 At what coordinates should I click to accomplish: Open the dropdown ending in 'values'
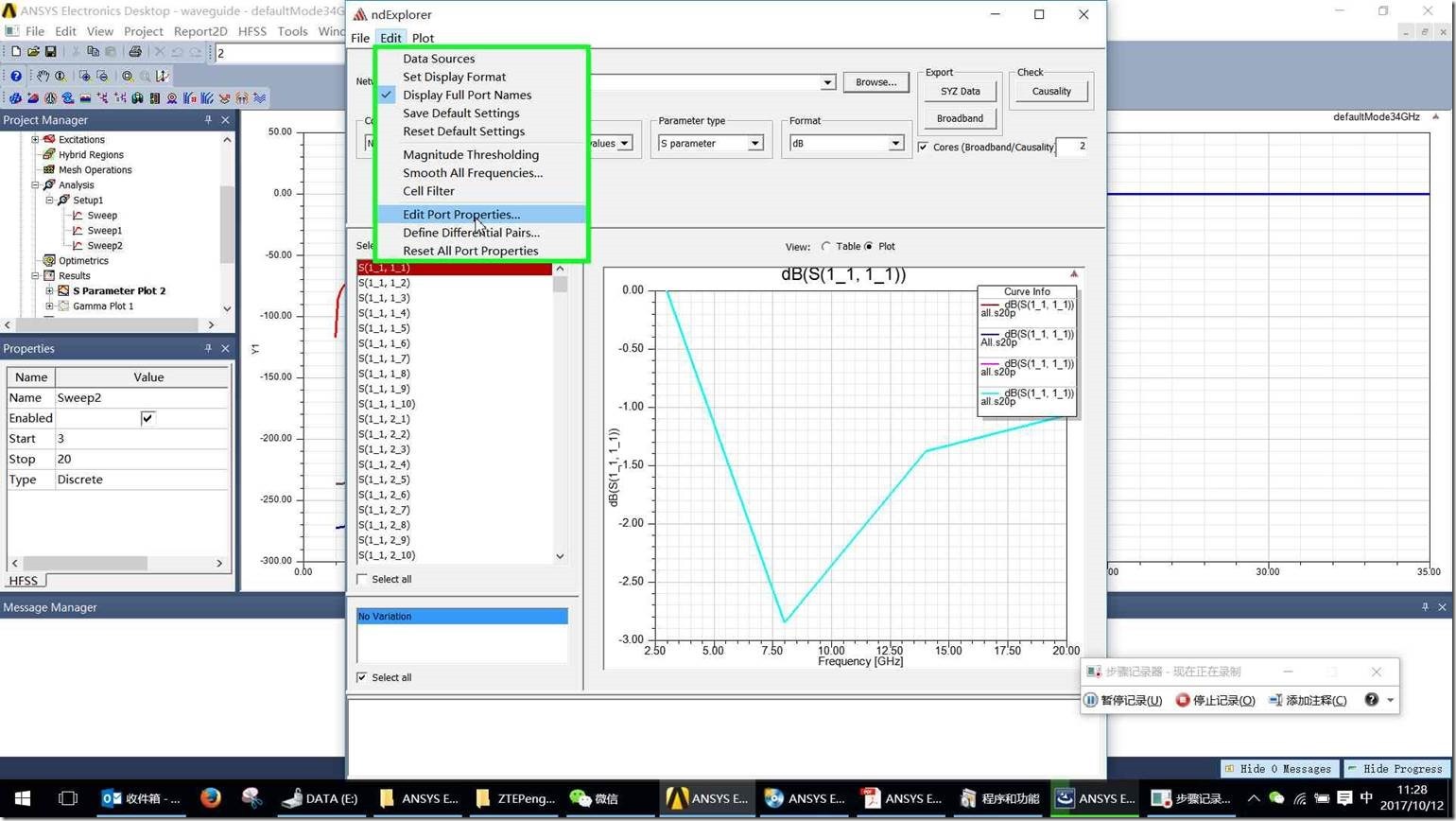click(x=624, y=143)
